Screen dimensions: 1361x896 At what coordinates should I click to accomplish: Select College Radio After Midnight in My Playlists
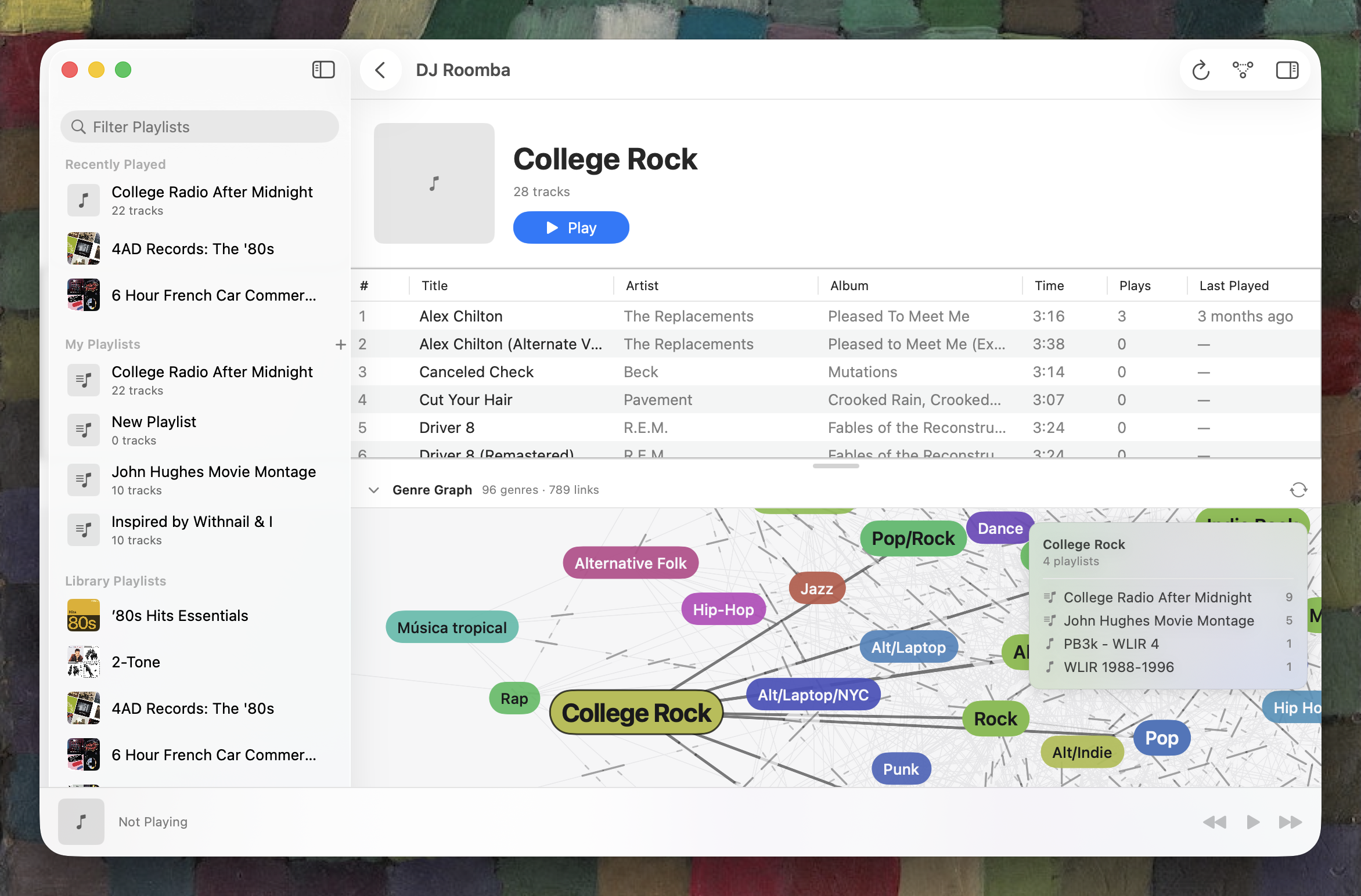[x=200, y=380]
